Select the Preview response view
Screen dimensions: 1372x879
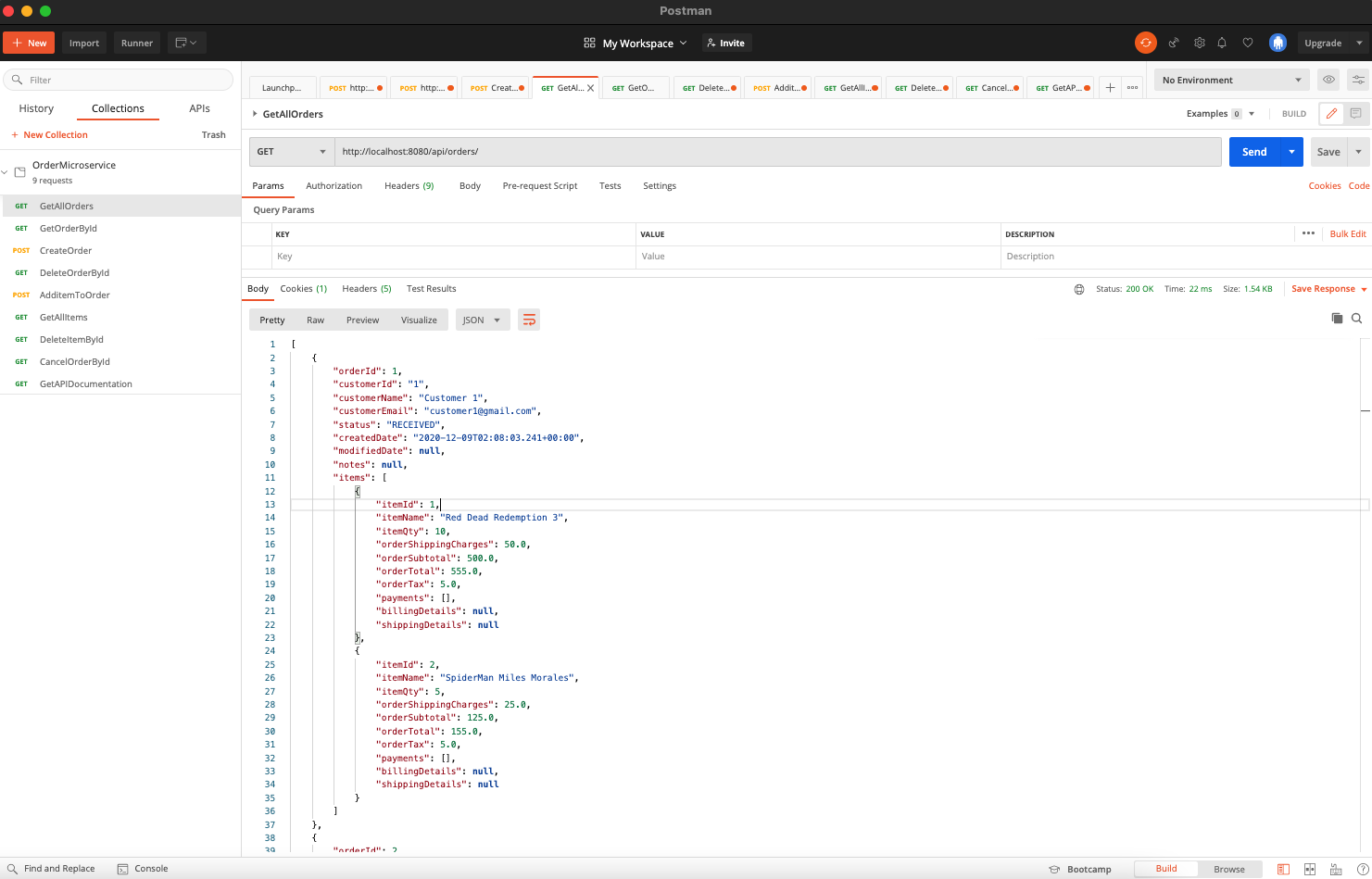pos(363,320)
